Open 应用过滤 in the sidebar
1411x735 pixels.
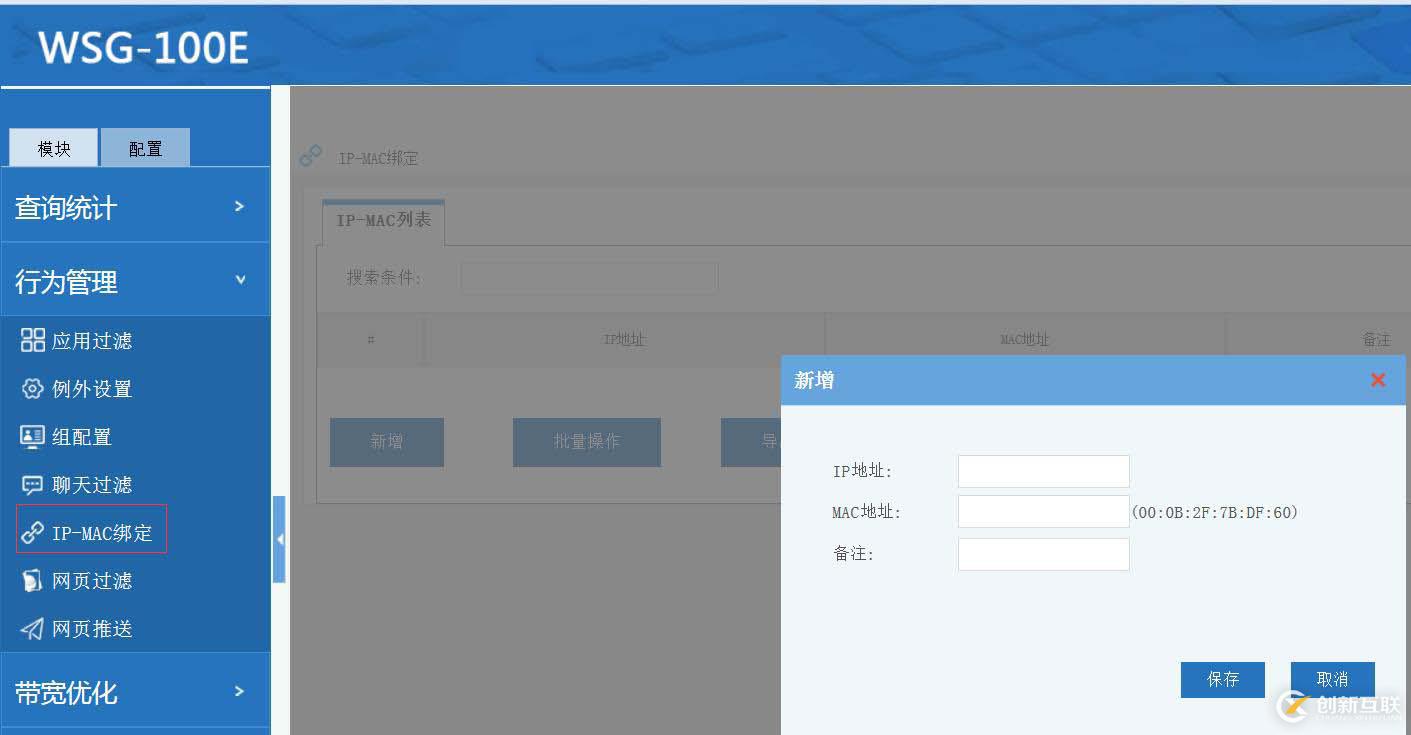[92, 341]
